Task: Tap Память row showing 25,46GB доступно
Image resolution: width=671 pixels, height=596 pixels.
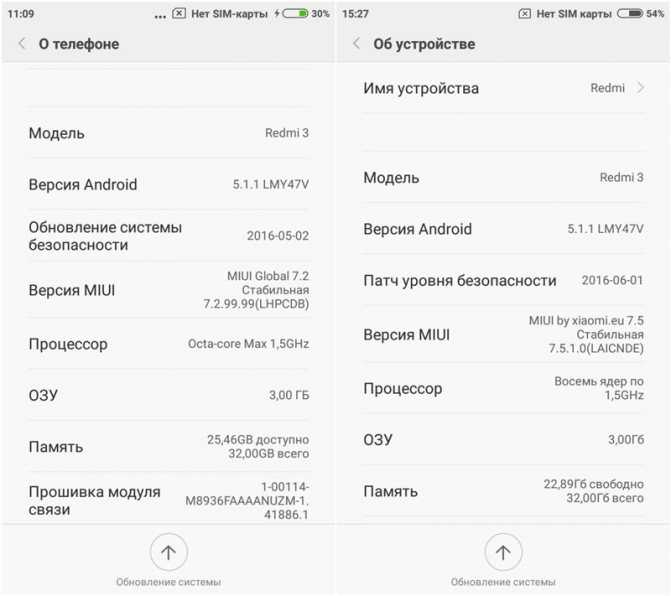Action: pyautogui.click(x=169, y=447)
